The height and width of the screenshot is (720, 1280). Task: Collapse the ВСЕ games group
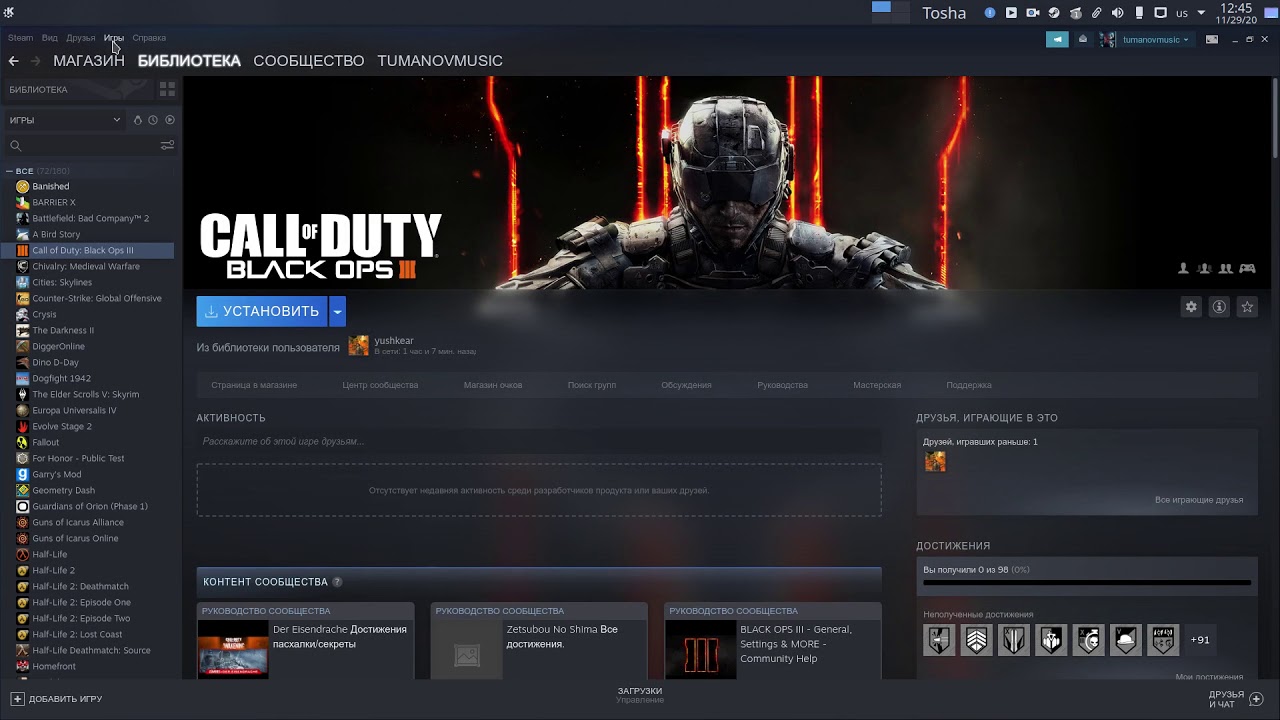coord(10,171)
